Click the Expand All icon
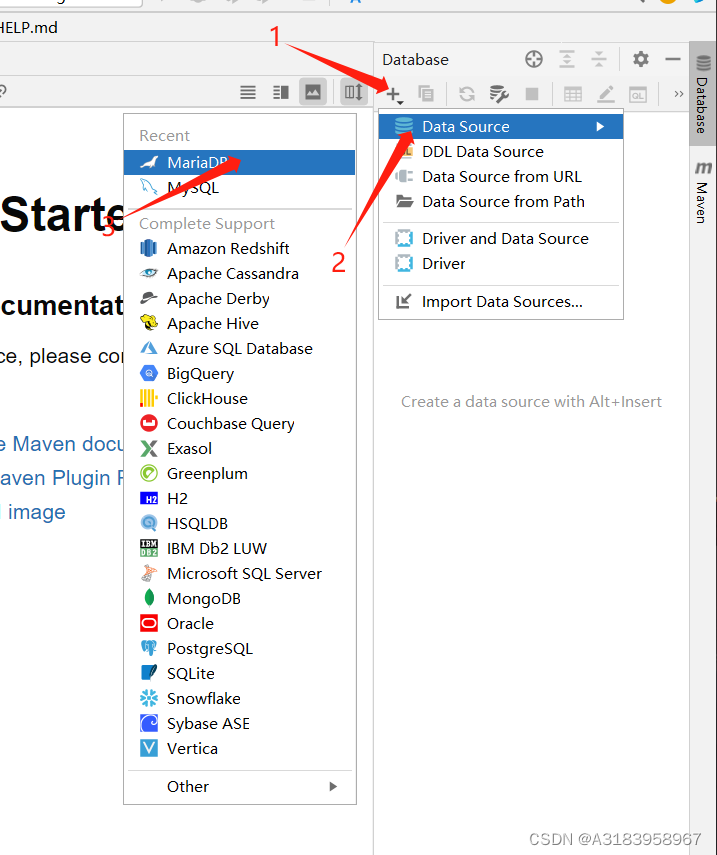717x855 pixels. click(x=567, y=59)
